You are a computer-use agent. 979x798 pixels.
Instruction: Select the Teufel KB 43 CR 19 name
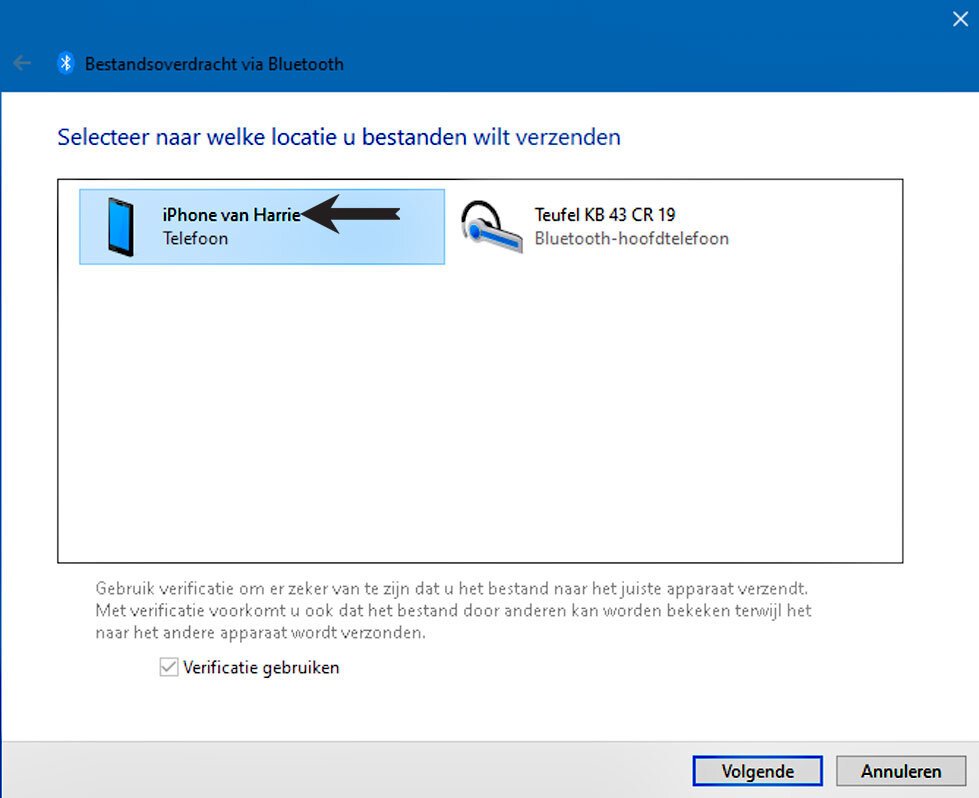tap(605, 215)
